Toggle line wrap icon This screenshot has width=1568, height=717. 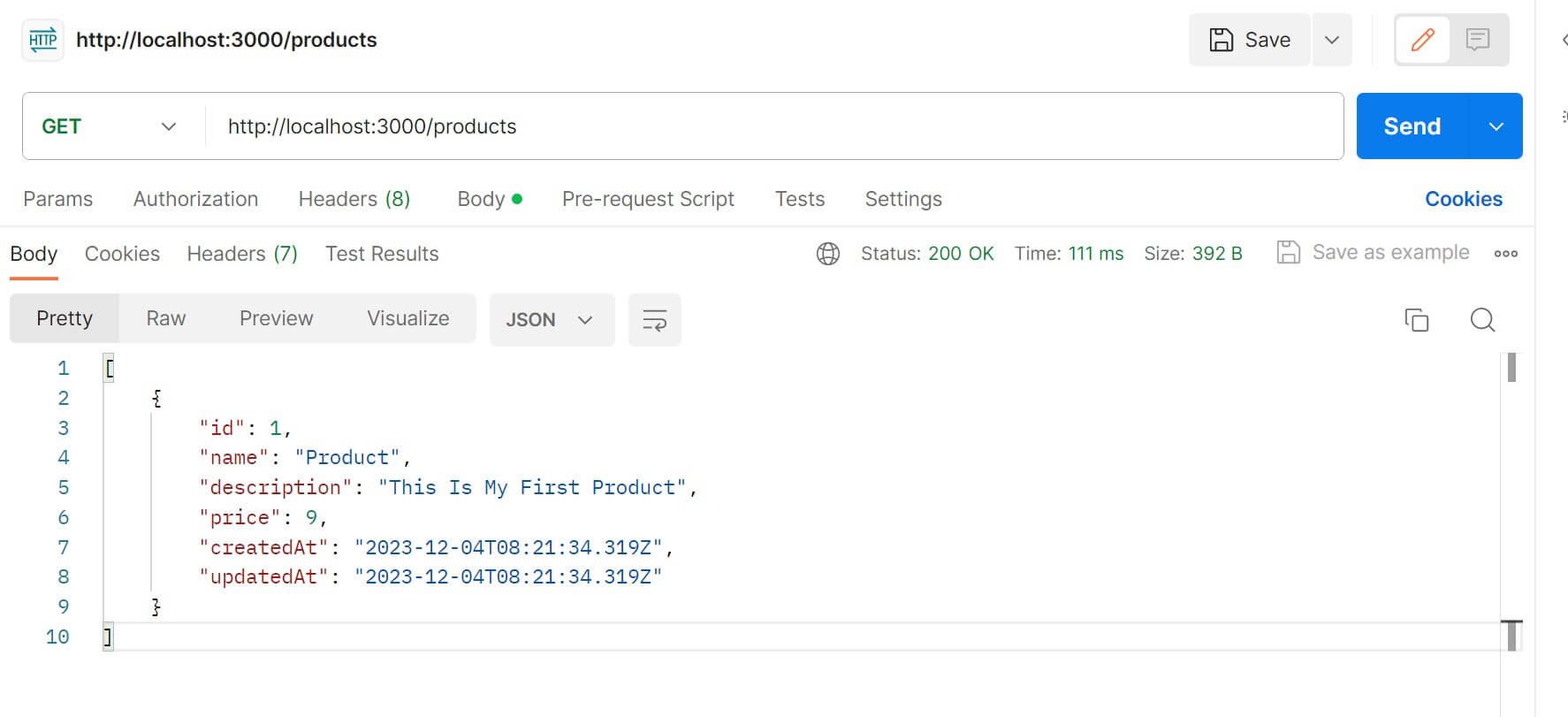654,319
